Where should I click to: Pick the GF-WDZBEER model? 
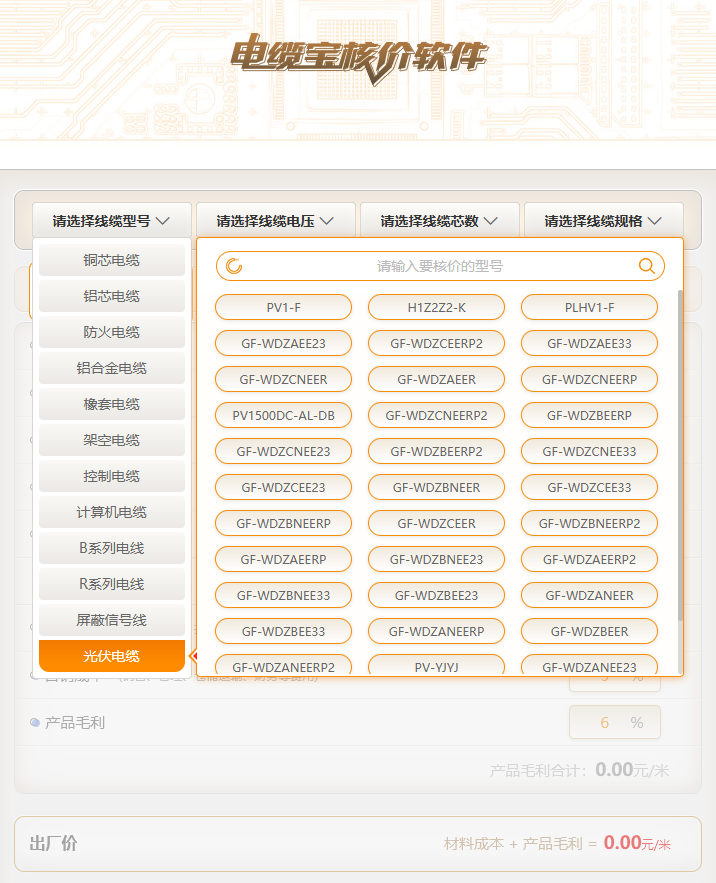(589, 631)
